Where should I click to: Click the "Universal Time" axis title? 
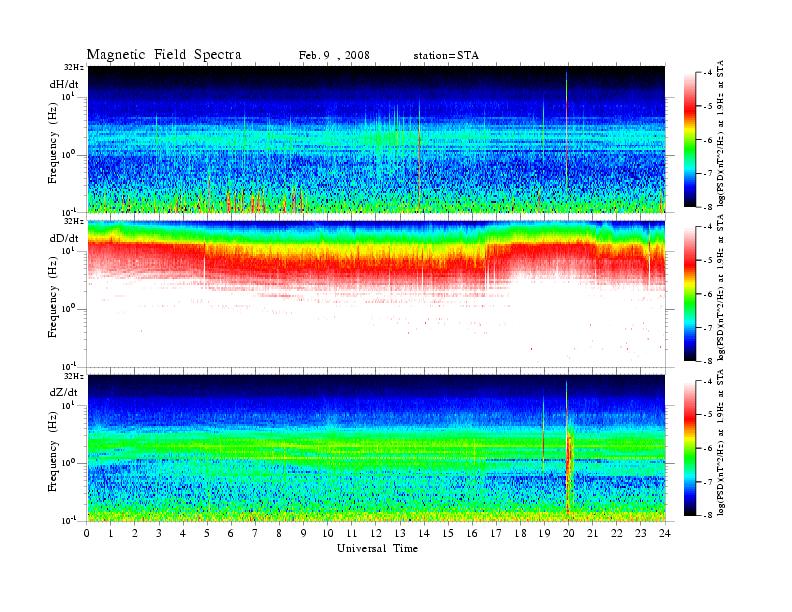(x=377, y=548)
